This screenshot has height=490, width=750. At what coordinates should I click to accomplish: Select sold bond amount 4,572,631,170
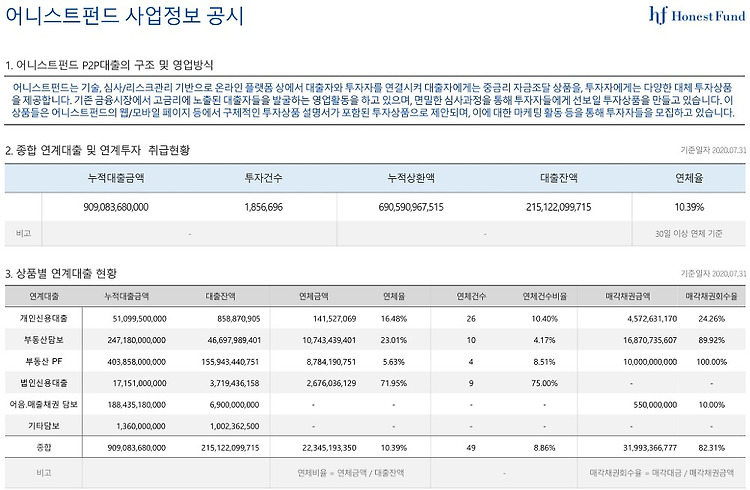pos(652,319)
